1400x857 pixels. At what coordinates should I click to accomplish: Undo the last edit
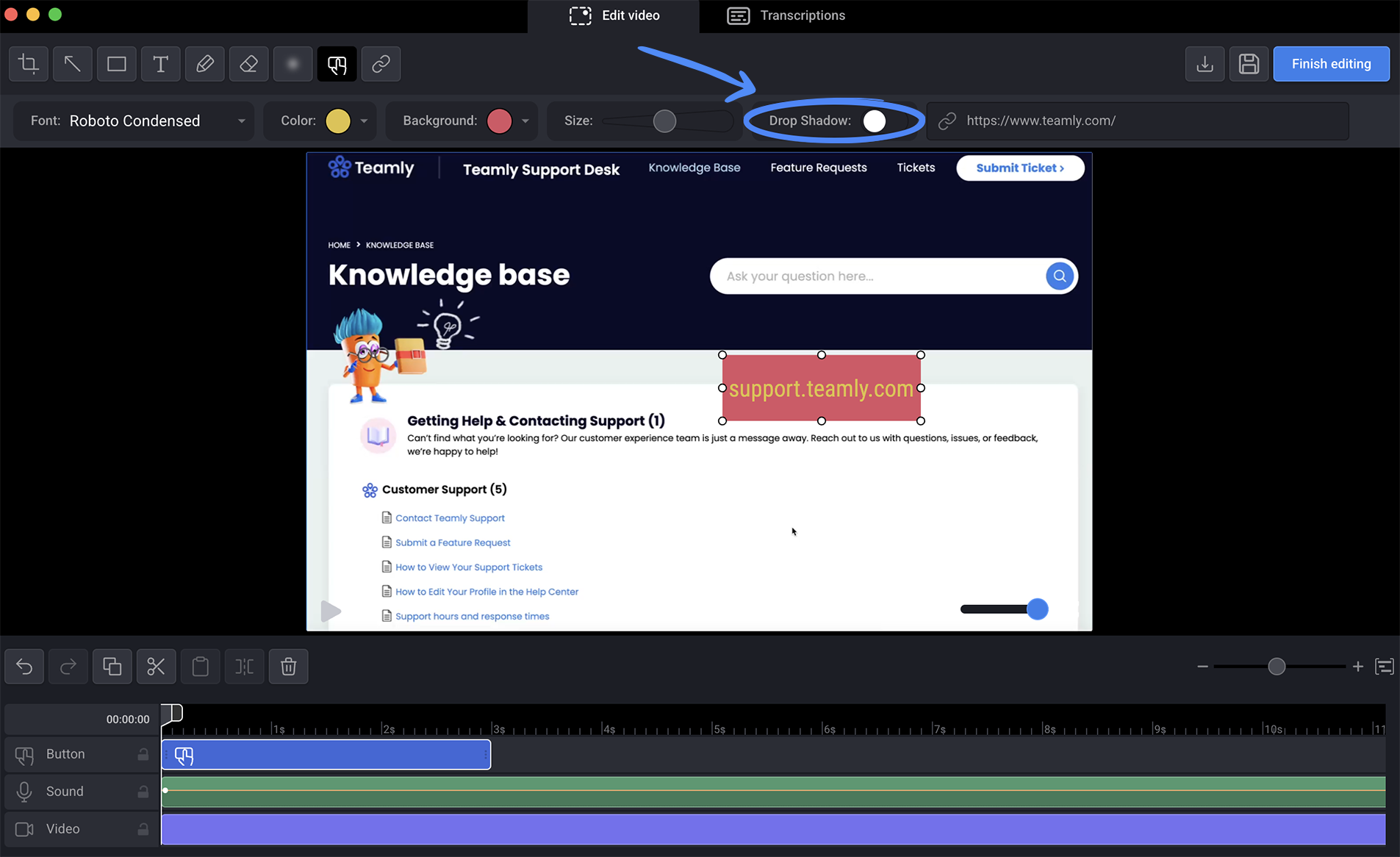pyautogui.click(x=24, y=667)
